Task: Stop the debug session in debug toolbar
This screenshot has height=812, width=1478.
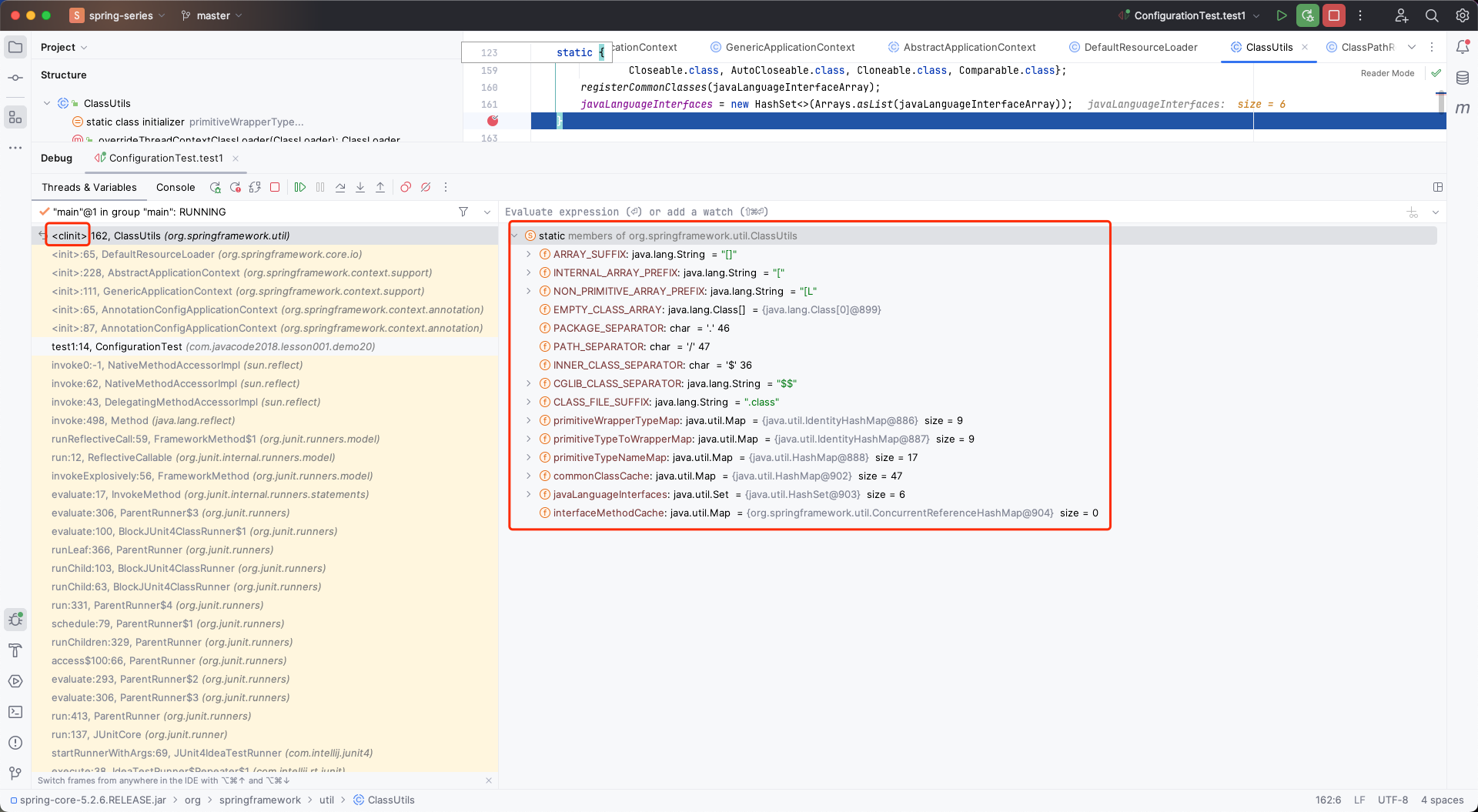Action: tap(275, 187)
